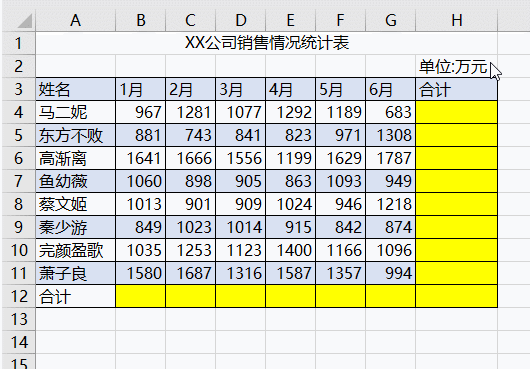Select column A header
Viewport: 530px width, 369px height.
click(x=75, y=20)
